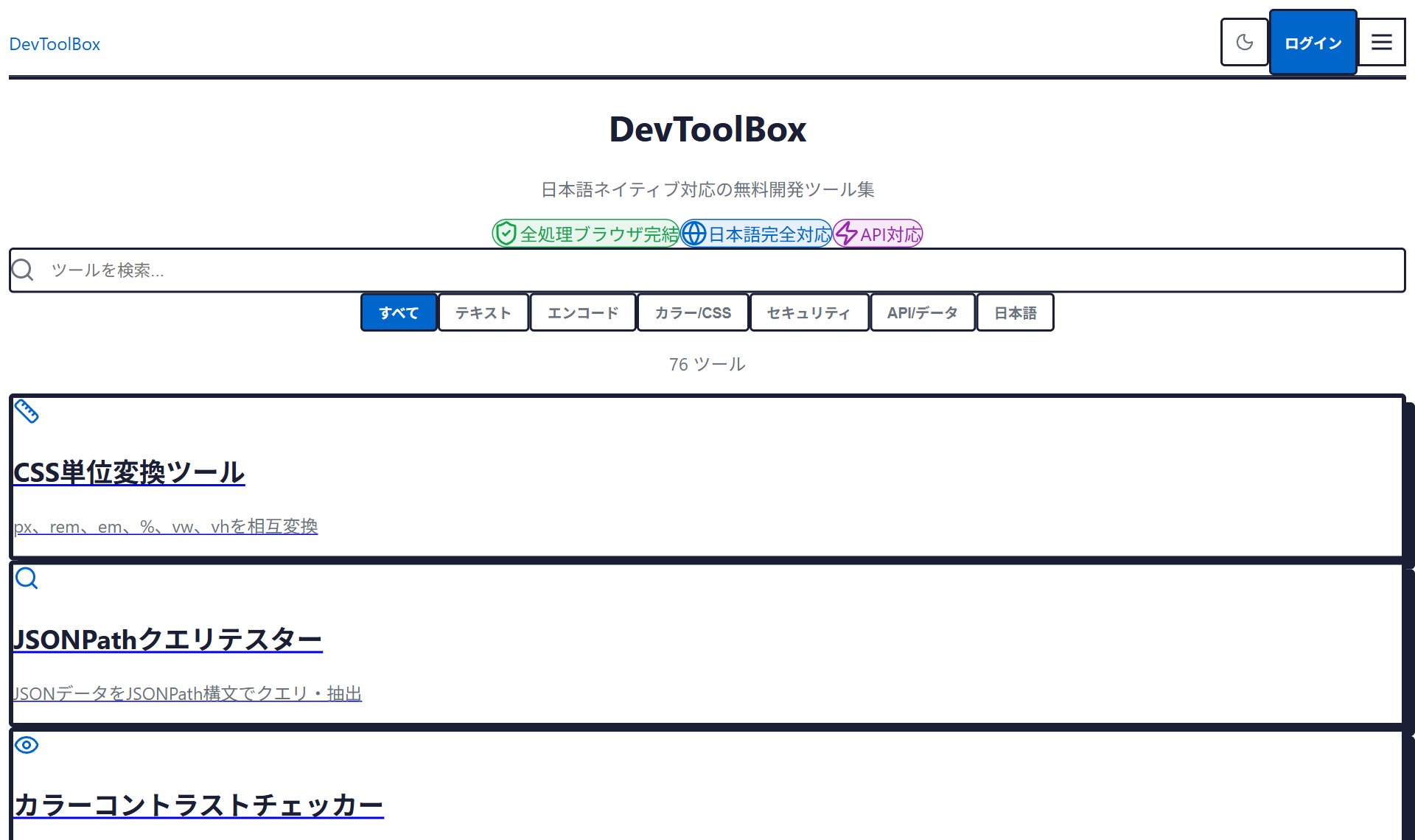The image size is (1415, 840).
Task: Click the 日本語ネイティブ対応の無料開発ツール集 subtitle
Action: click(x=707, y=189)
